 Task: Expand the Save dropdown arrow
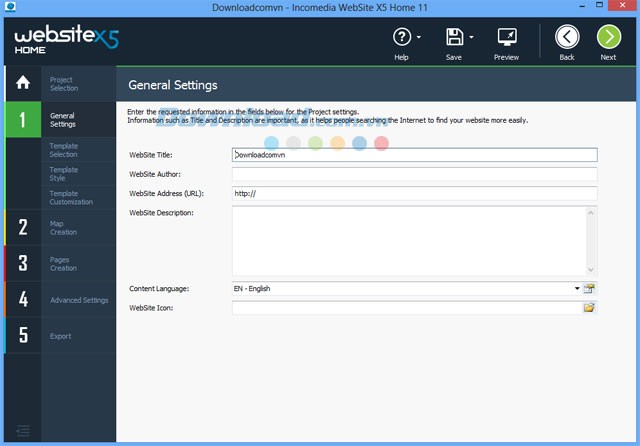click(470, 39)
